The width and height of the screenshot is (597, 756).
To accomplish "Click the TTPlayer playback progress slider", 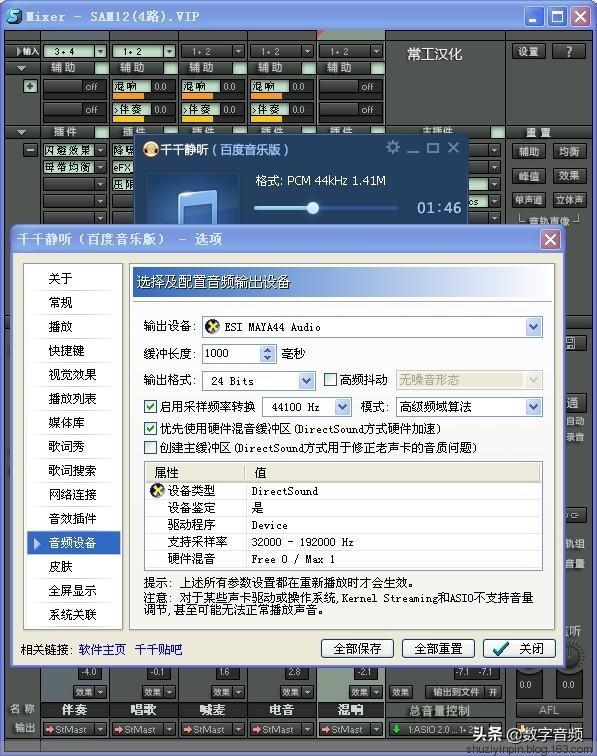I will (326, 208).
